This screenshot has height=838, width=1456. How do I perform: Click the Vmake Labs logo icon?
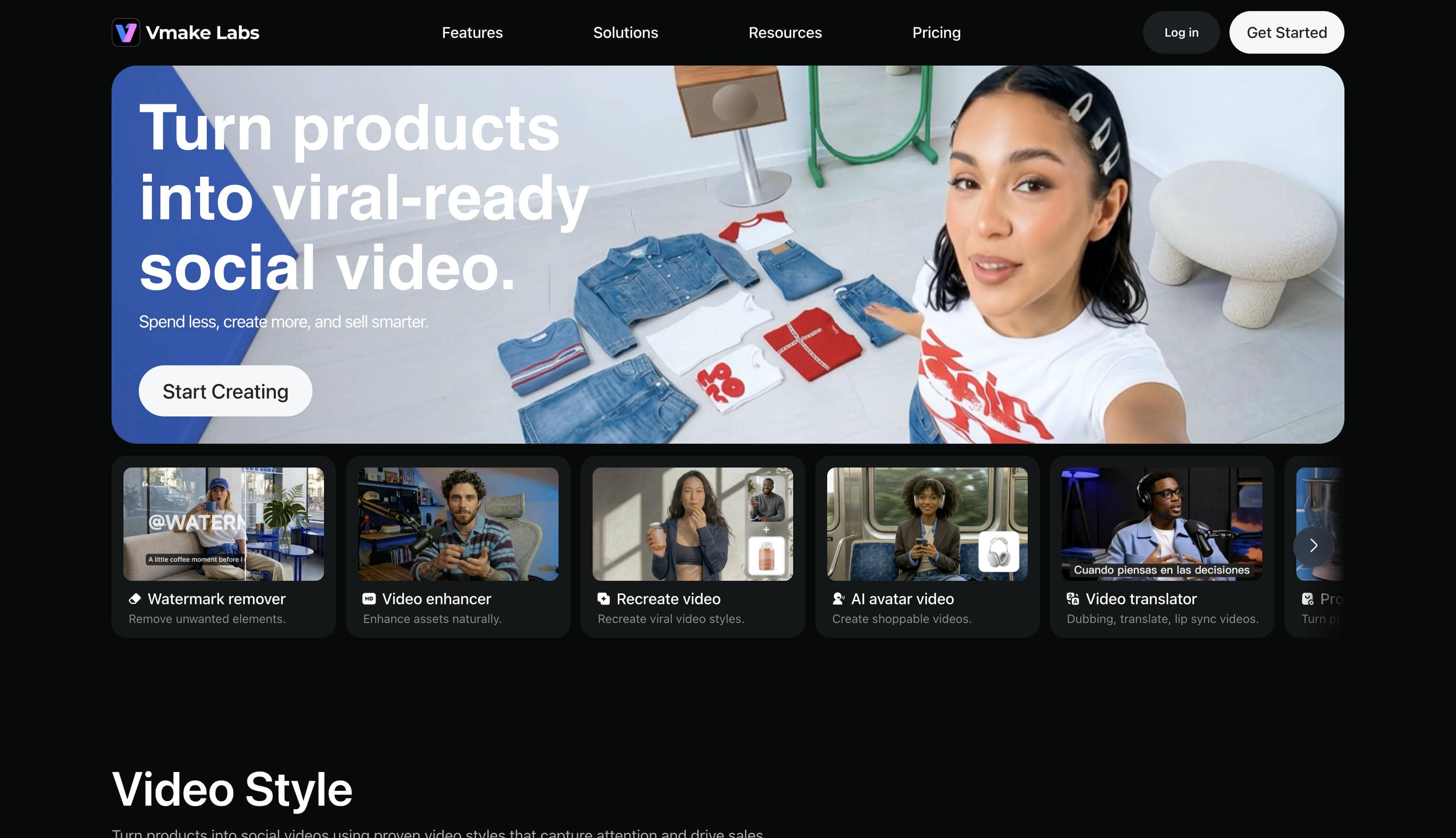[126, 32]
